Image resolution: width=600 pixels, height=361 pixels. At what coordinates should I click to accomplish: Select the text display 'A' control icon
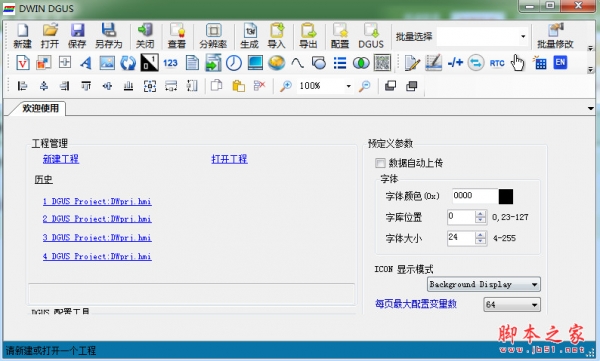click(86, 62)
